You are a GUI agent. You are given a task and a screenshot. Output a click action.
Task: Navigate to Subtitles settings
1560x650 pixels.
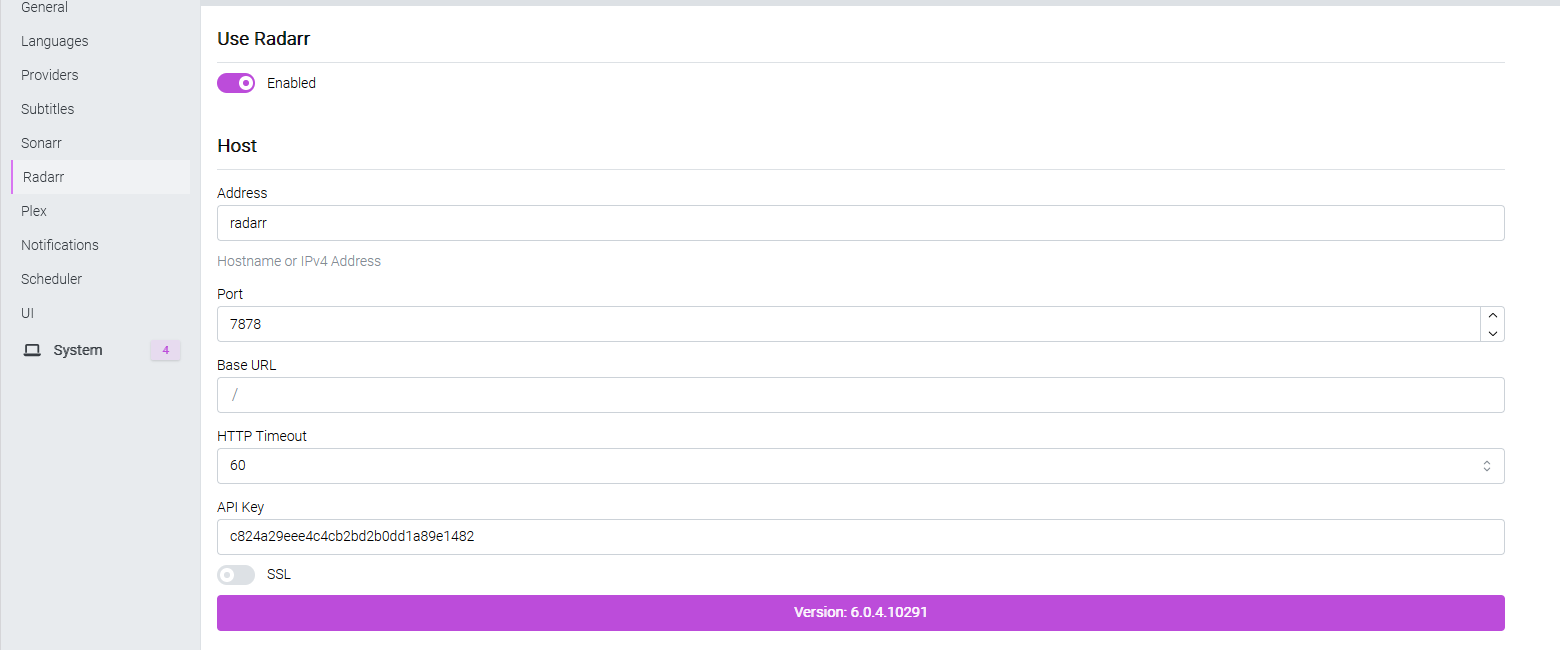[x=48, y=109]
